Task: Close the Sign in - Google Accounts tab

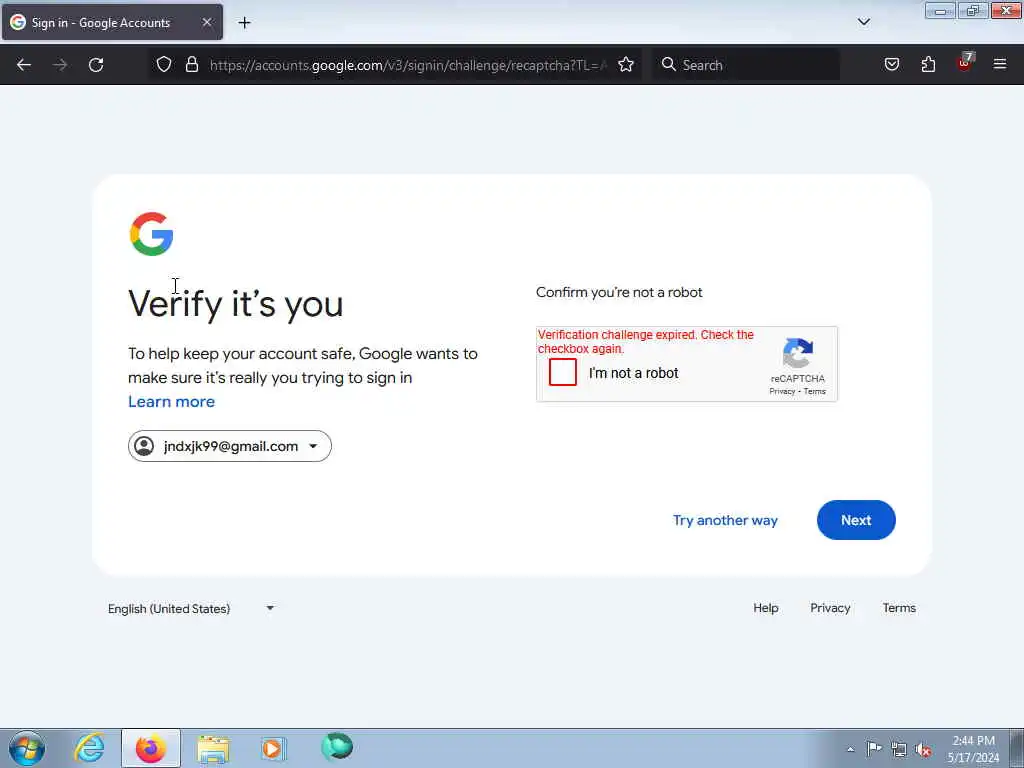Action: (x=206, y=22)
